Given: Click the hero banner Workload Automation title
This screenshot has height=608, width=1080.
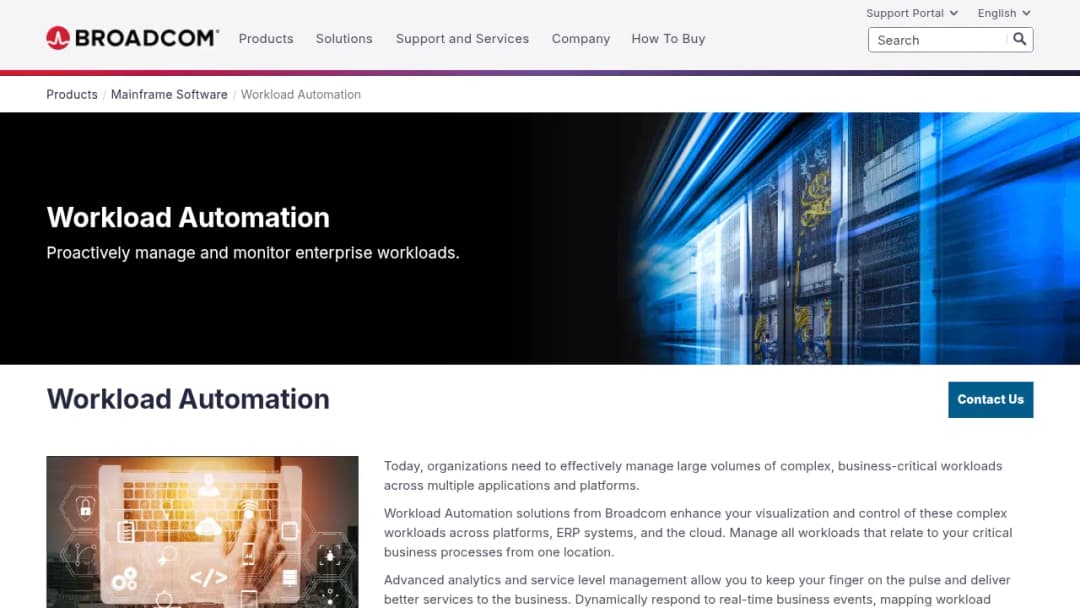Looking at the screenshot, I should click(x=188, y=218).
